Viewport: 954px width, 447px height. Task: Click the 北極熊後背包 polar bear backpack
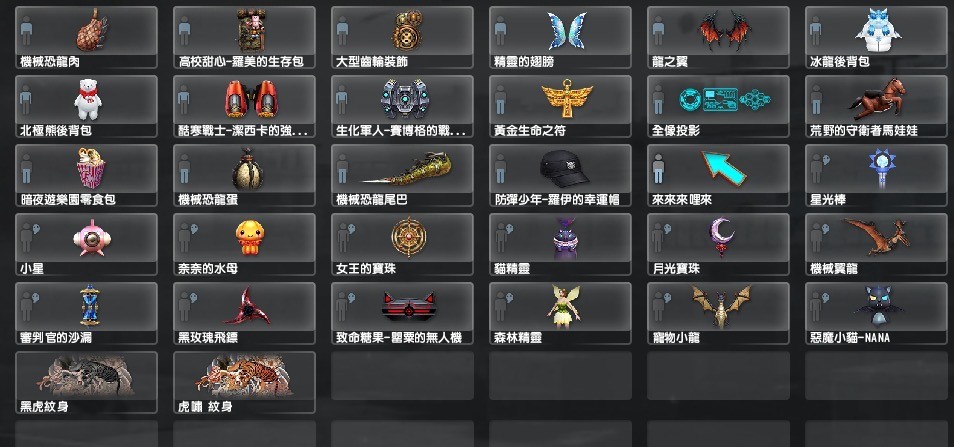pos(86,106)
